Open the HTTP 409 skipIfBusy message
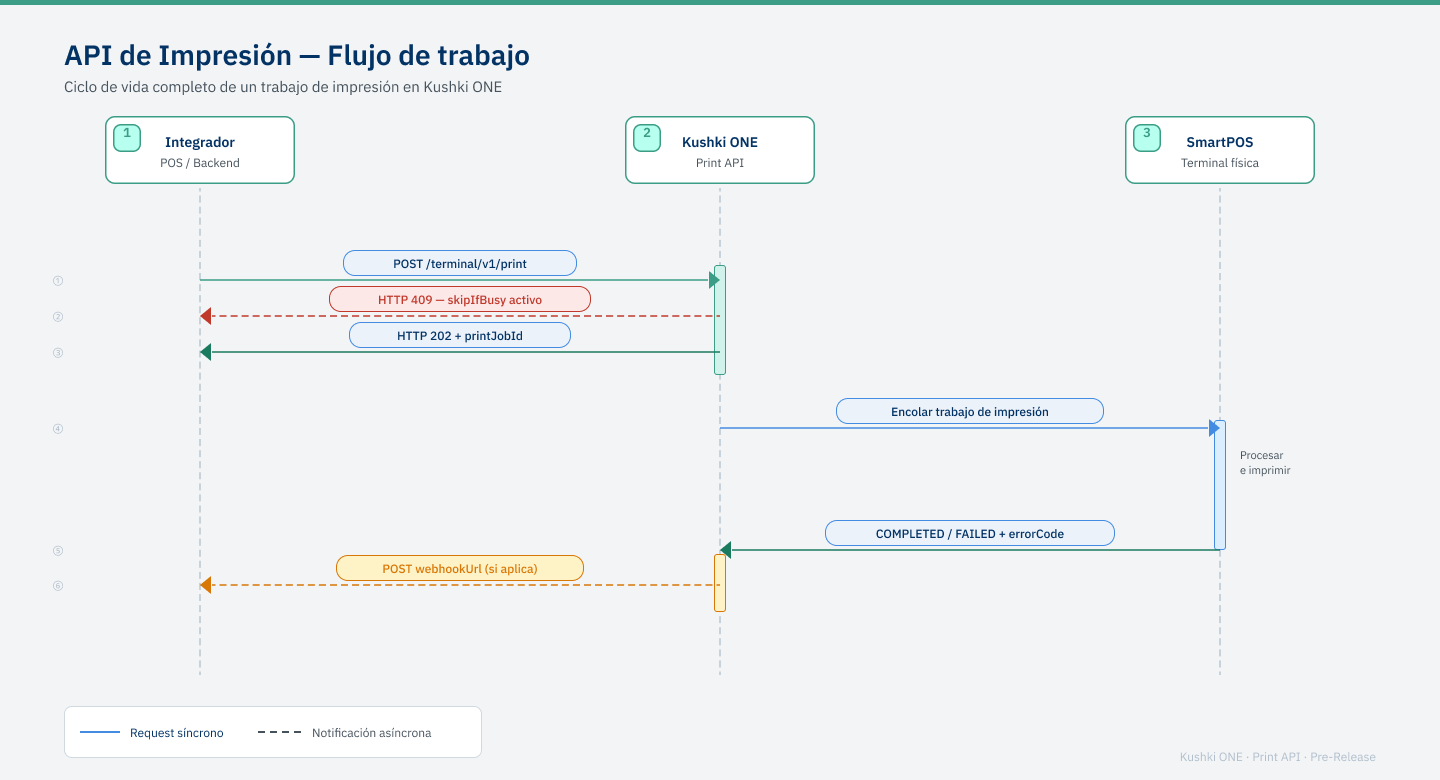 459,299
